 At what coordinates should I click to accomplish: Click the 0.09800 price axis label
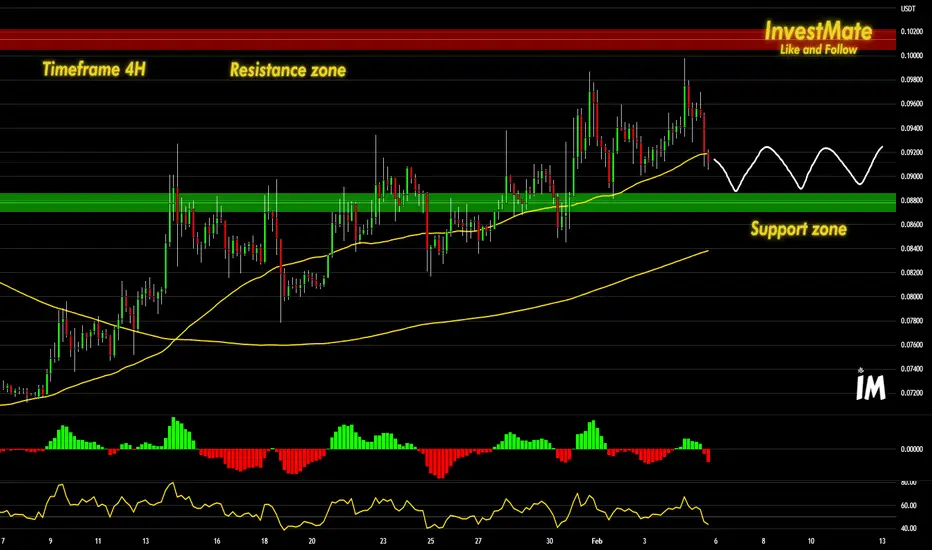point(911,80)
